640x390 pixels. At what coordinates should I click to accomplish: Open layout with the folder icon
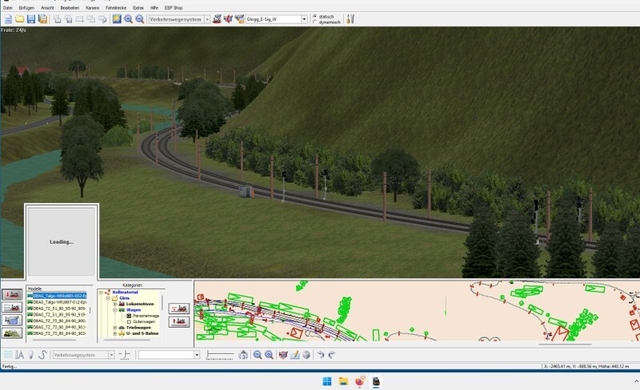point(20,19)
